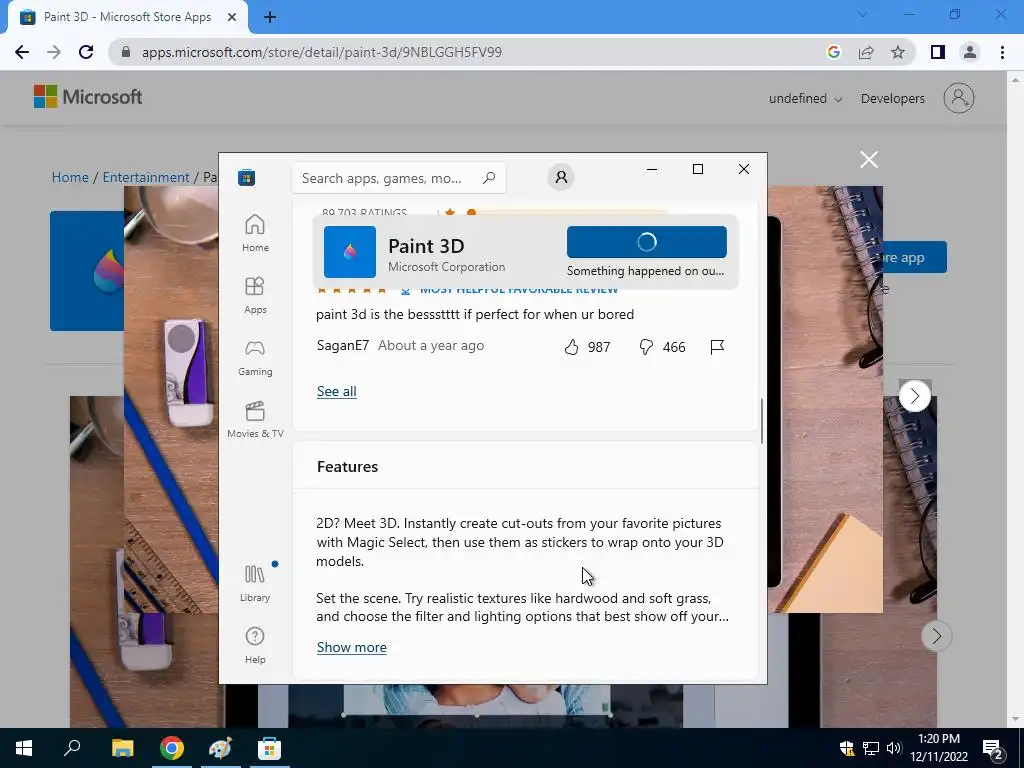Screen dimensions: 1024x768
Task: Reload the page in Chrome
Action: click(x=86, y=52)
